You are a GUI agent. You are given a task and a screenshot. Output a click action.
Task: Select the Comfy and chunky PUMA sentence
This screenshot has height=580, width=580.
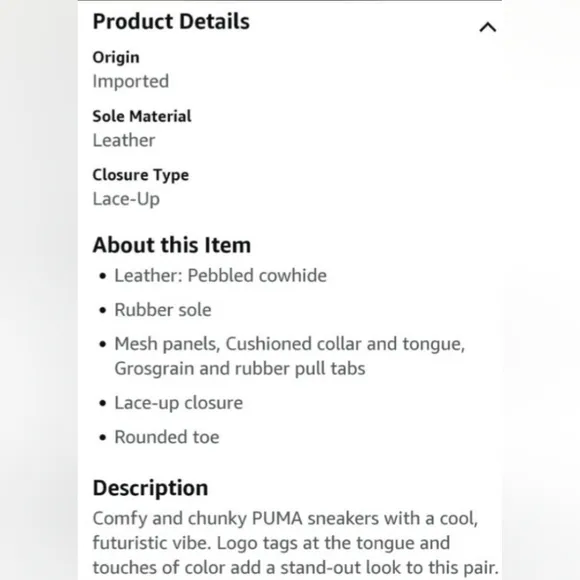(285, 519)
